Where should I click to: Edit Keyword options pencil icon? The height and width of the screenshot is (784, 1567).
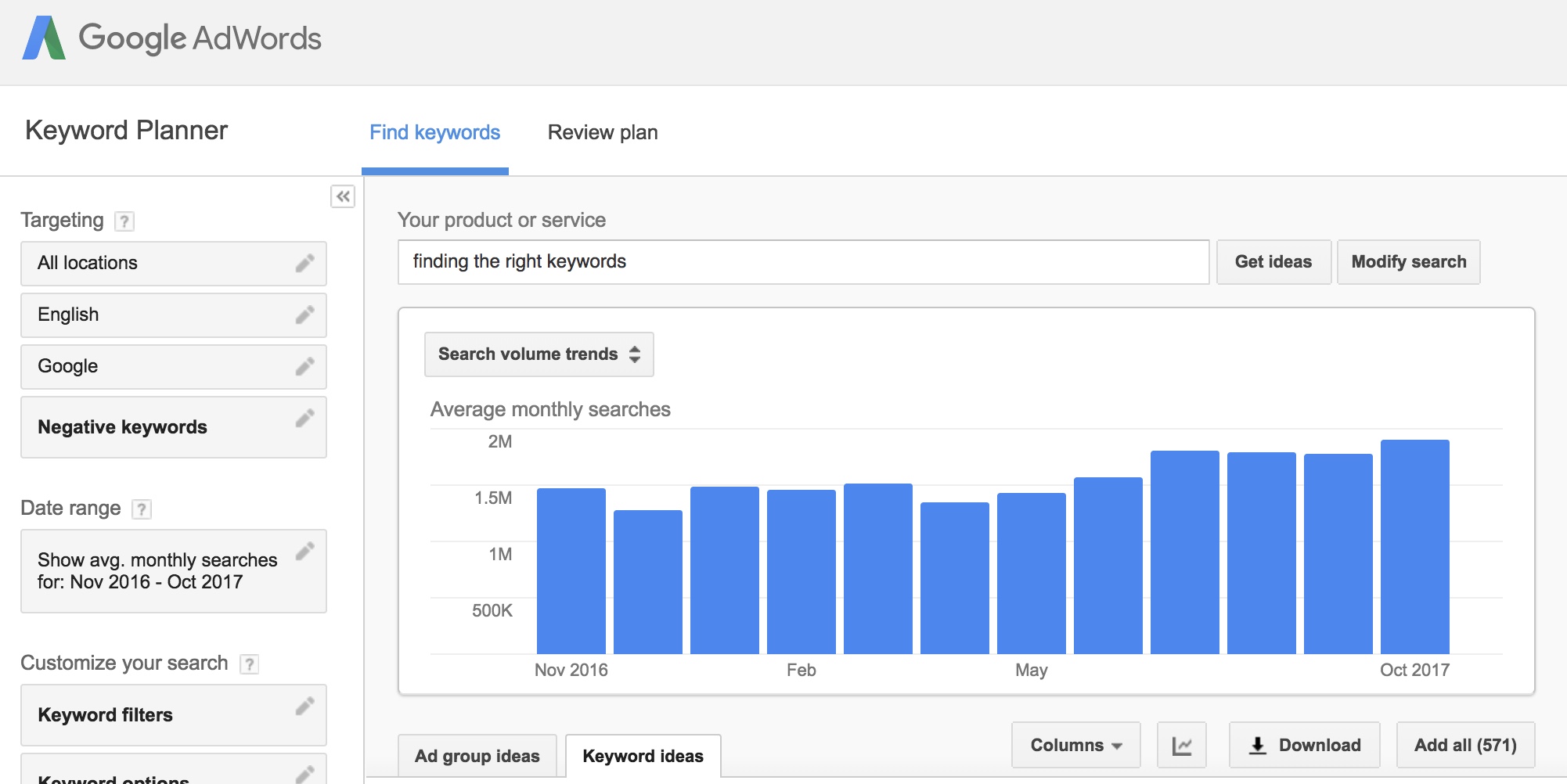(304, 773)
